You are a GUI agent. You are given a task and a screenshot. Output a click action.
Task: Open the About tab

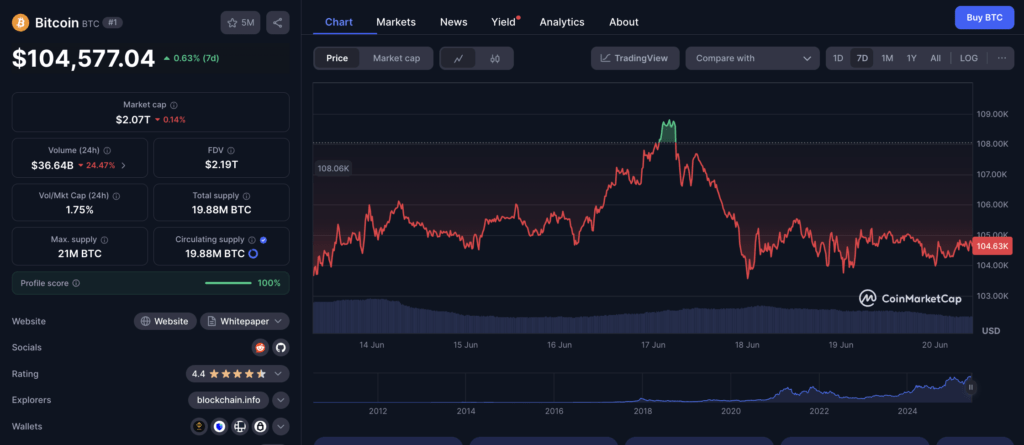(624, 22)
